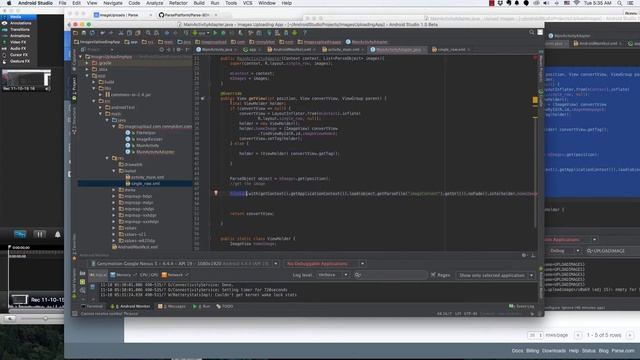Click Downloads link in Parse footer
Image resolution: width=640 pixels, height=360 pixels.
pyautogui.click(x=553, y=351)
